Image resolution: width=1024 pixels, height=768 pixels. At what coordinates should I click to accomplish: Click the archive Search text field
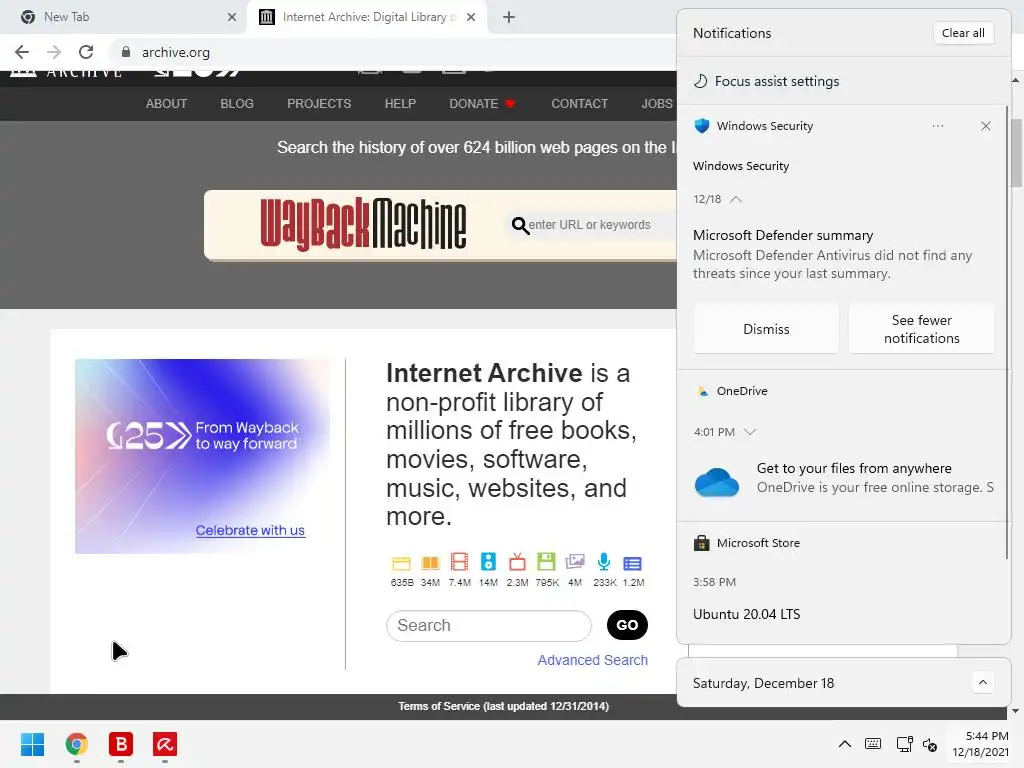pos(489,626)
